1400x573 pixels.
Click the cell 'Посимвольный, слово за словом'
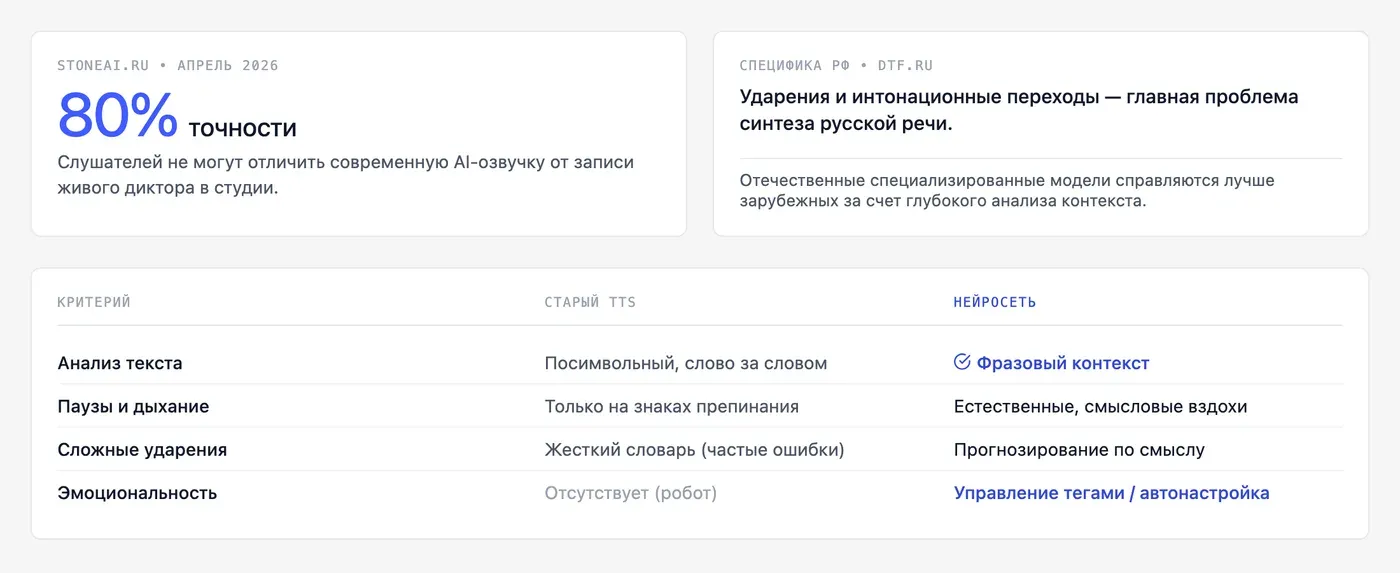coord(686,363)
